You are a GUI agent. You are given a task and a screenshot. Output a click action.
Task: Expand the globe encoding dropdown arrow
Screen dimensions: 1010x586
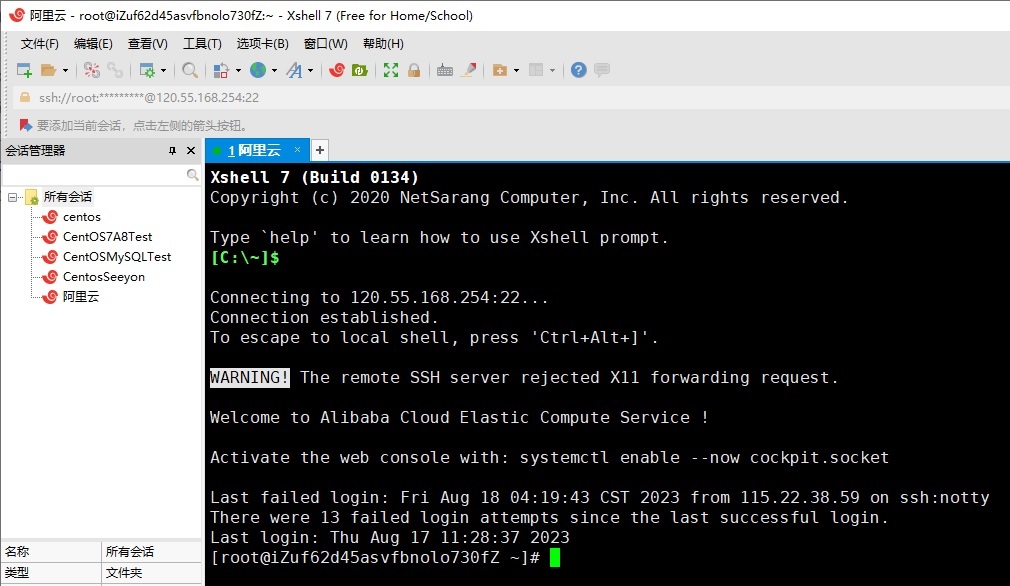(274, 70)
